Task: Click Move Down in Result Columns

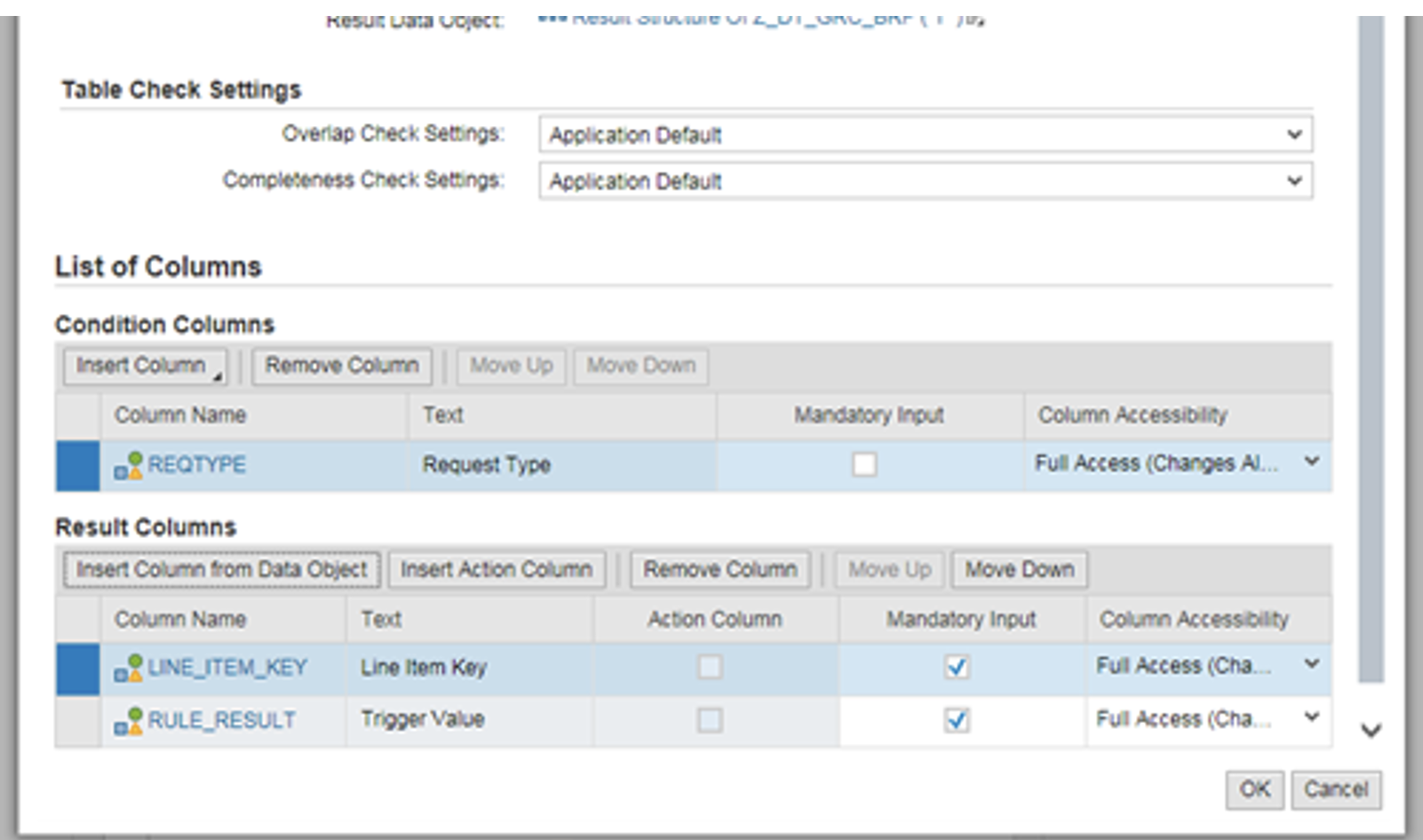Action: [x=1020, y=570]
